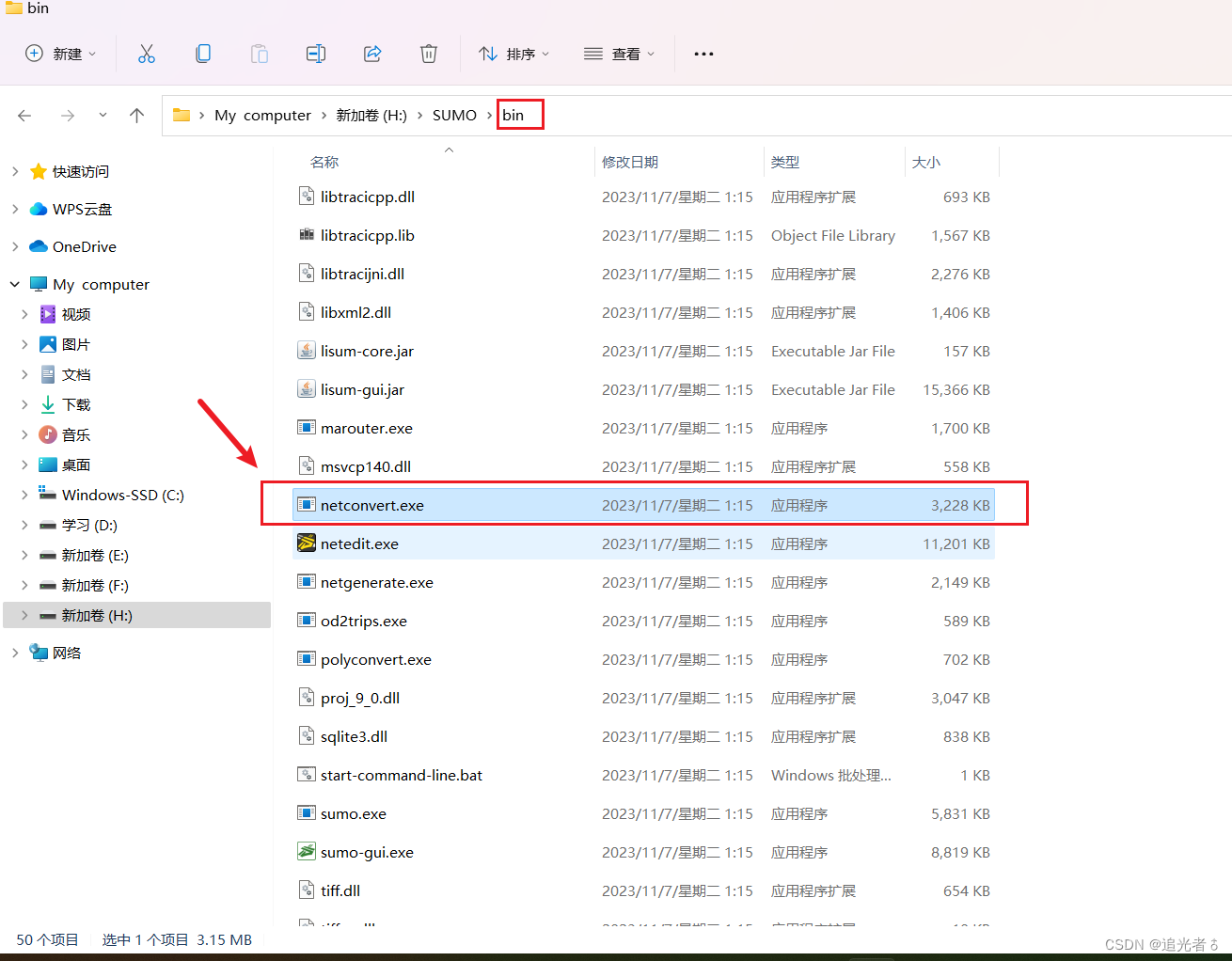
Task: Click the lisum-gui.jar Java icon
Action: click(x=307, y=389)
